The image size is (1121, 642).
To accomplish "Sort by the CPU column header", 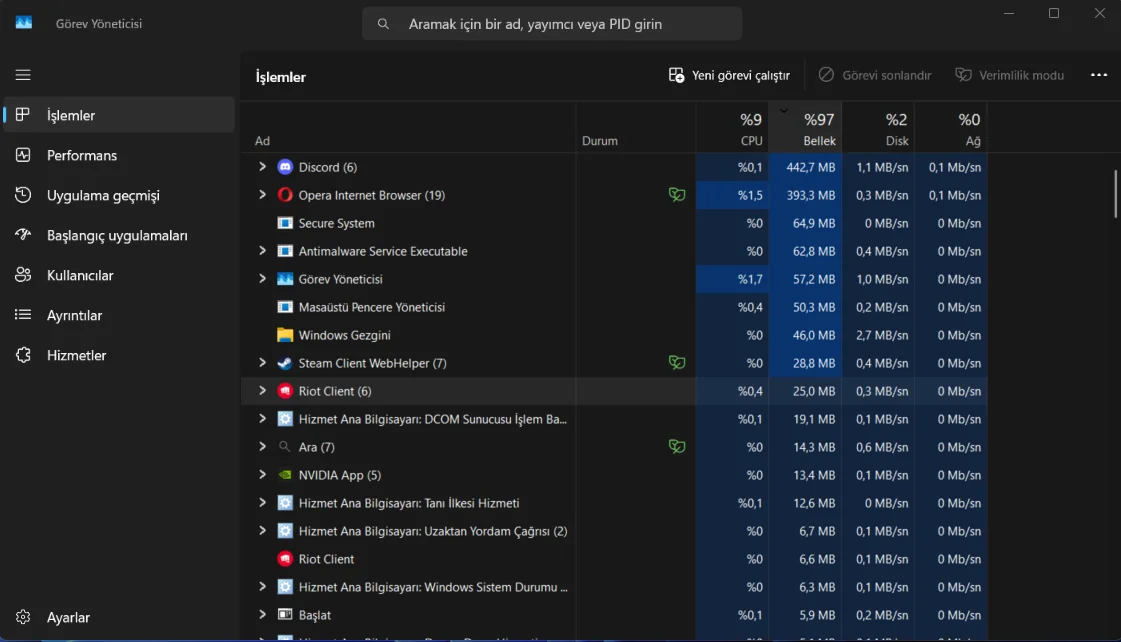I will pyautogui.click(x=732, y=128).
